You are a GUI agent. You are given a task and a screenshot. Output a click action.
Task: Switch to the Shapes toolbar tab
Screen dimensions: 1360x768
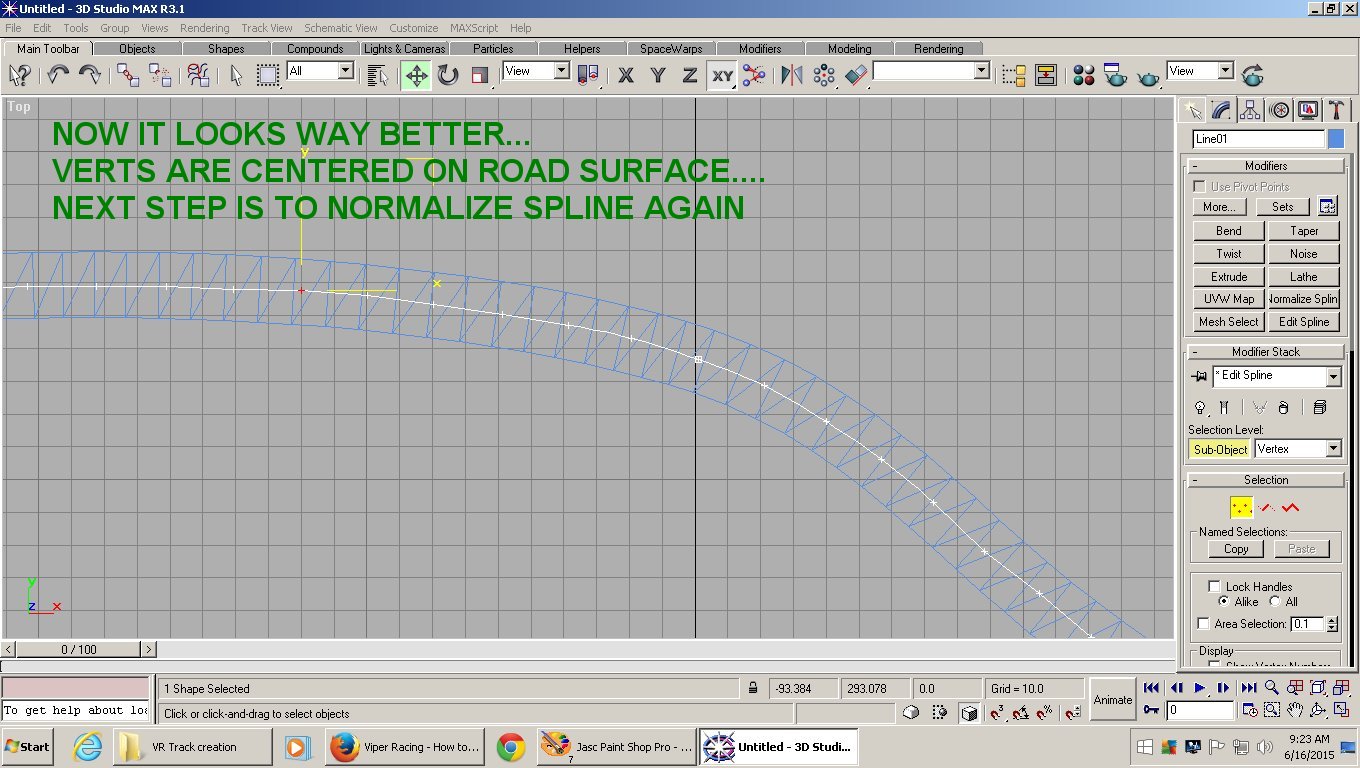click(x=226, y=49)
